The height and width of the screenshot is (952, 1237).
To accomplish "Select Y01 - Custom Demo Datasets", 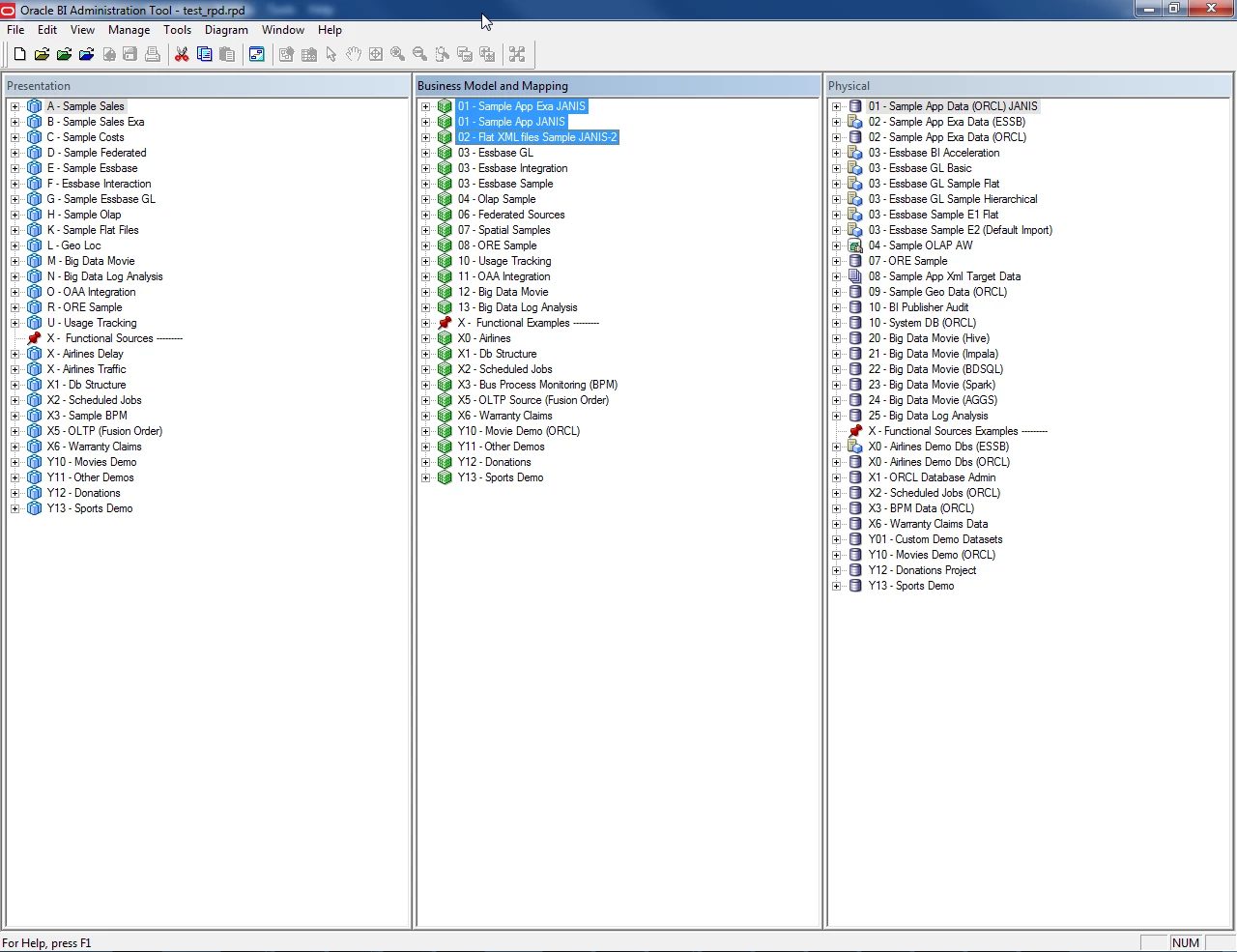I will [935, 539].
